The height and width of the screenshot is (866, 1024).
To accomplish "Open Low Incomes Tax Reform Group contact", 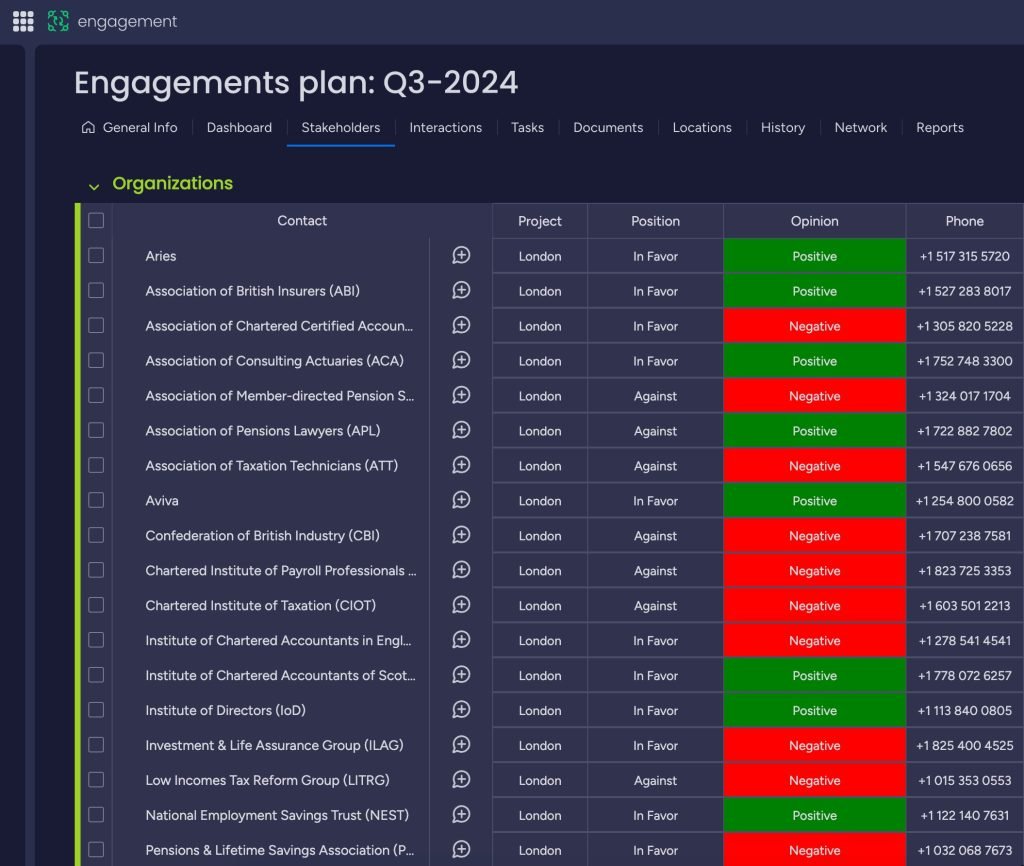I will [x=267, y=780].
